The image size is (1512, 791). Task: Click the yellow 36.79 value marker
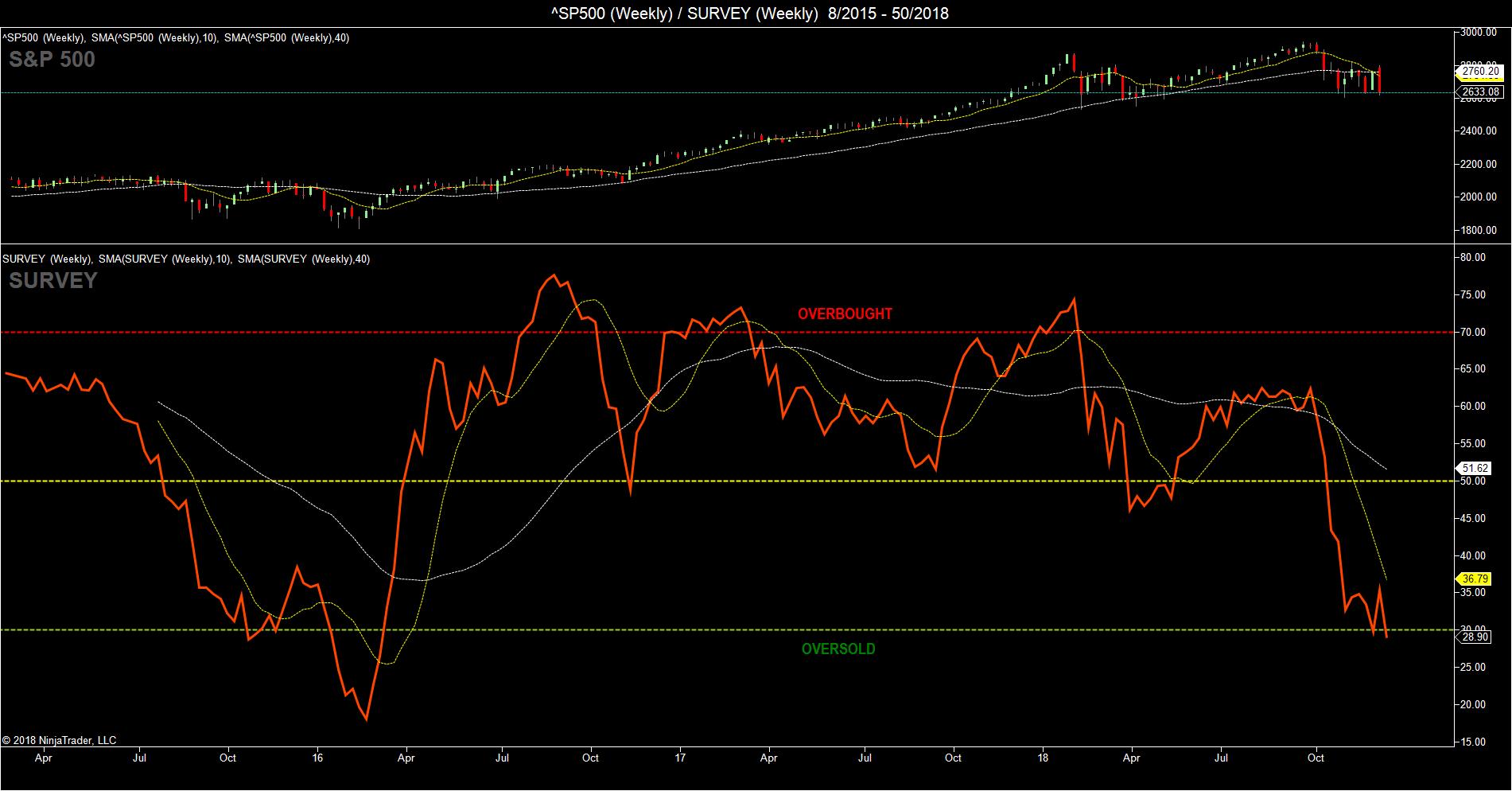1475,579
